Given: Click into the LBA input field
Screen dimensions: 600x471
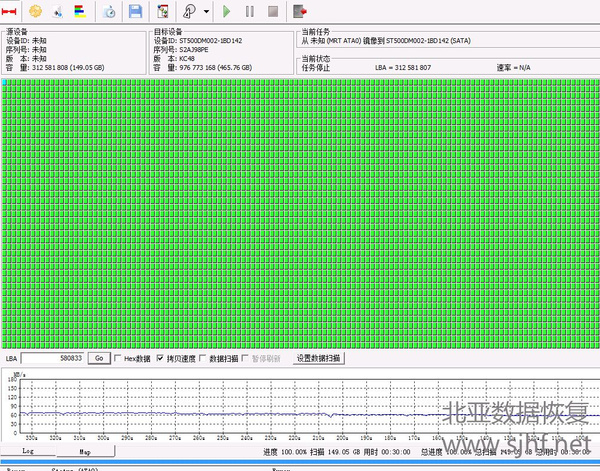Looking at the screenshot, I should click(52, 358).
